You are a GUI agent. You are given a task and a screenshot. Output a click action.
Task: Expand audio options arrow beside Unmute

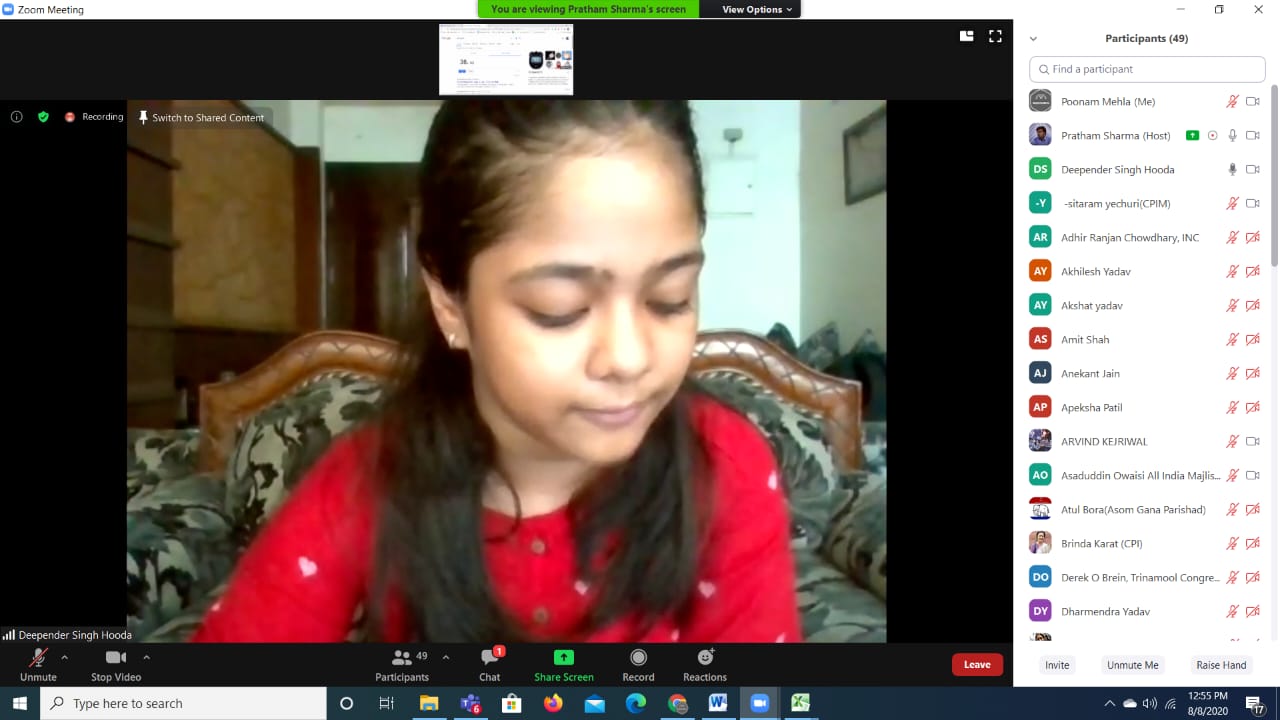click(x=65, y=657)
